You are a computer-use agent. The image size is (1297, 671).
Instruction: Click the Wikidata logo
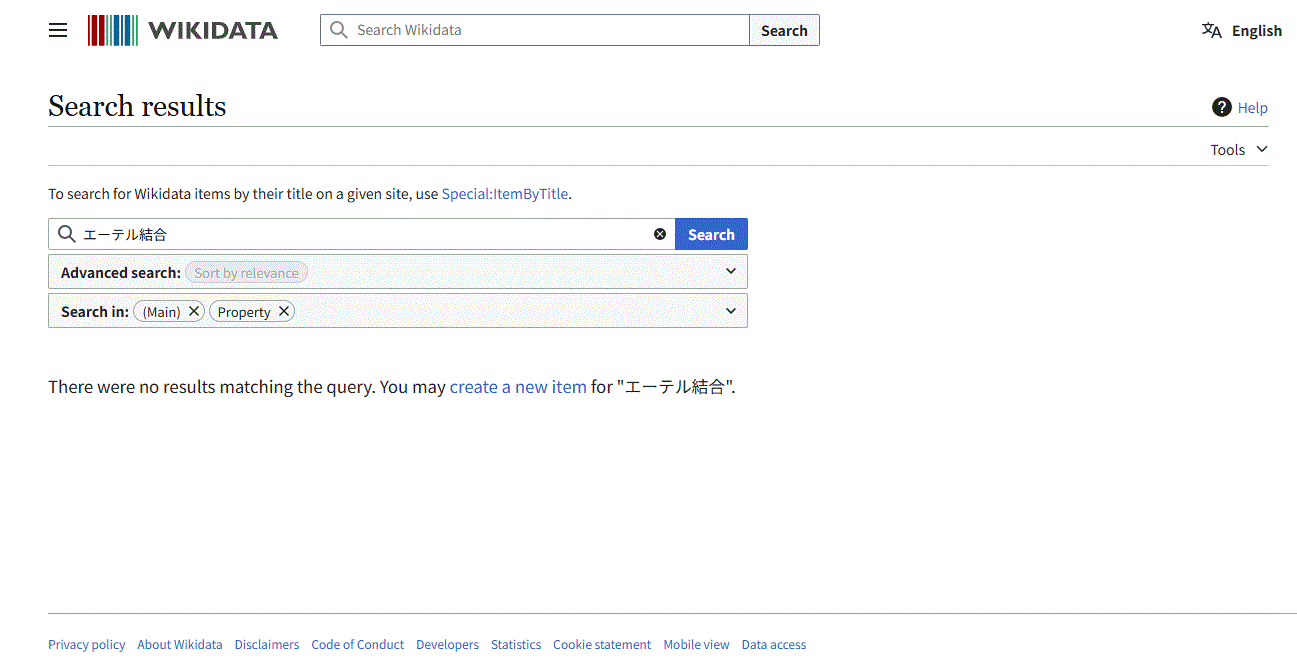pyautogui.click(x=182, y=30)
